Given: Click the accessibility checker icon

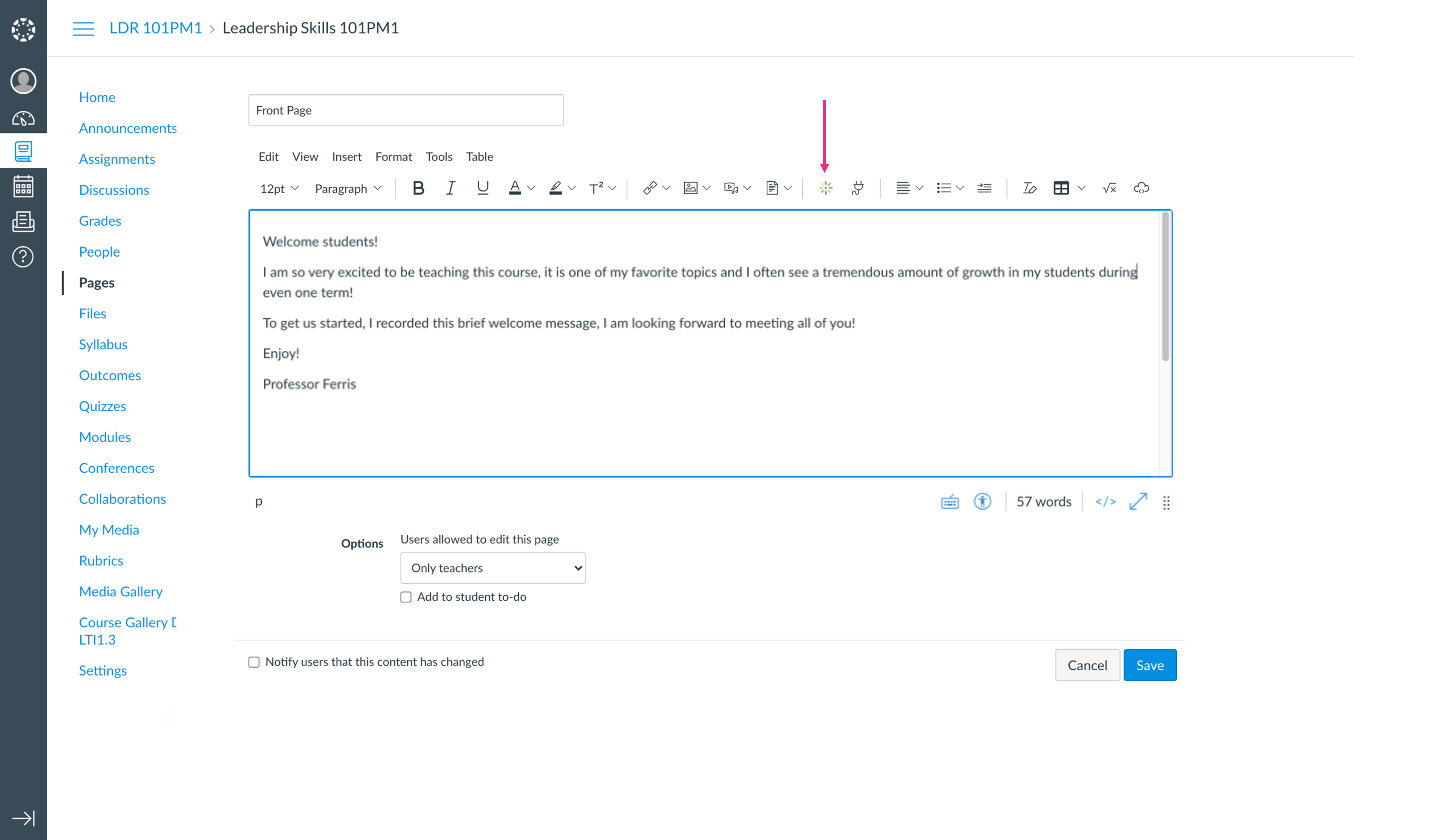Looking at the screenshot, I should (x=982, y=502).
